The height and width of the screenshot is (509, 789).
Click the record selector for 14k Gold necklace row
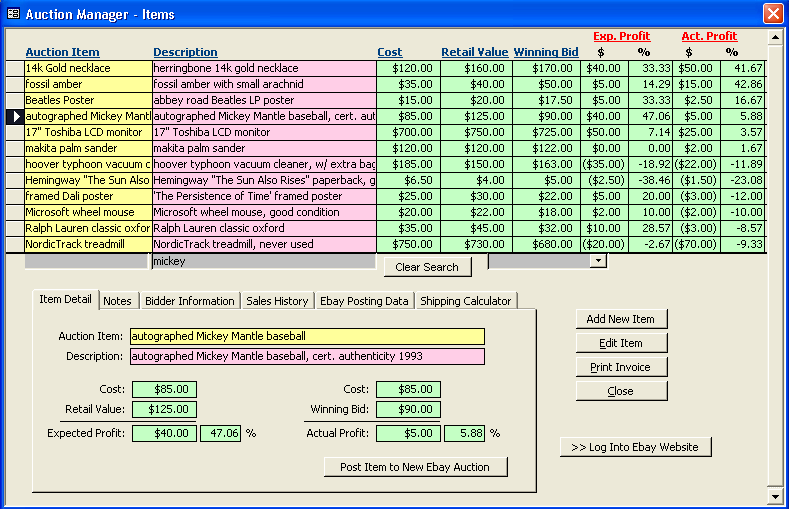coord(15,68)
